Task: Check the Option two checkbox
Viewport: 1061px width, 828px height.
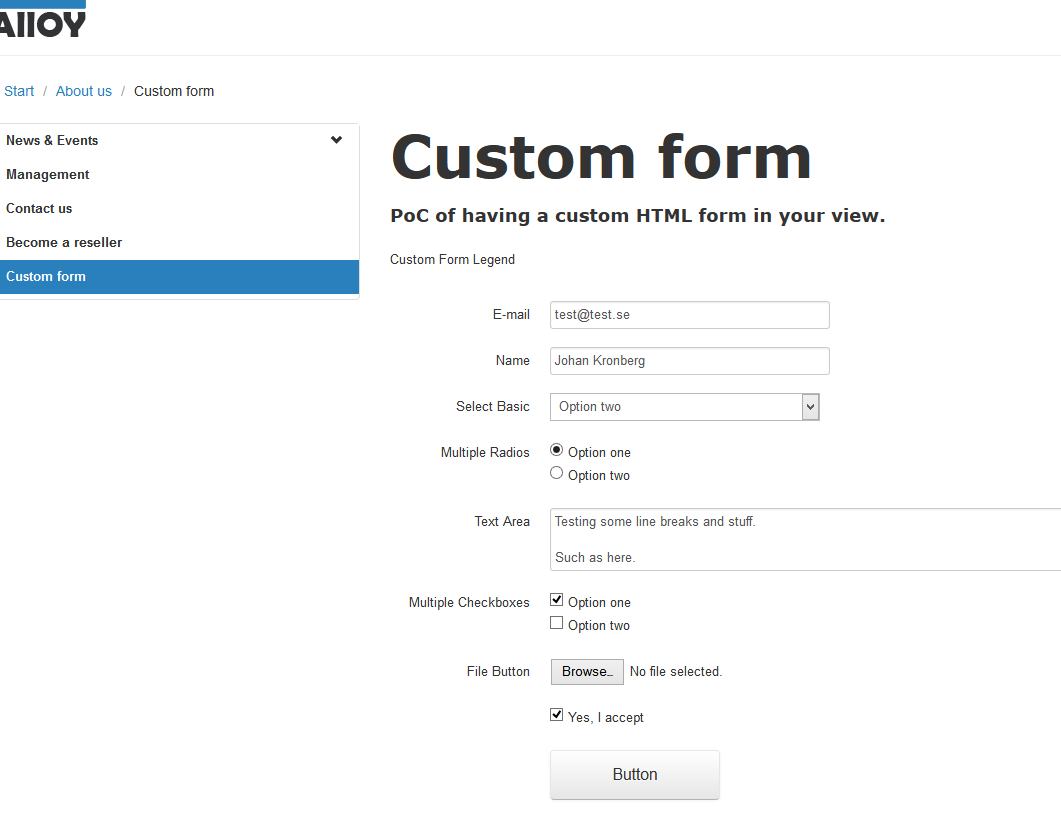Action: point(556,622)
